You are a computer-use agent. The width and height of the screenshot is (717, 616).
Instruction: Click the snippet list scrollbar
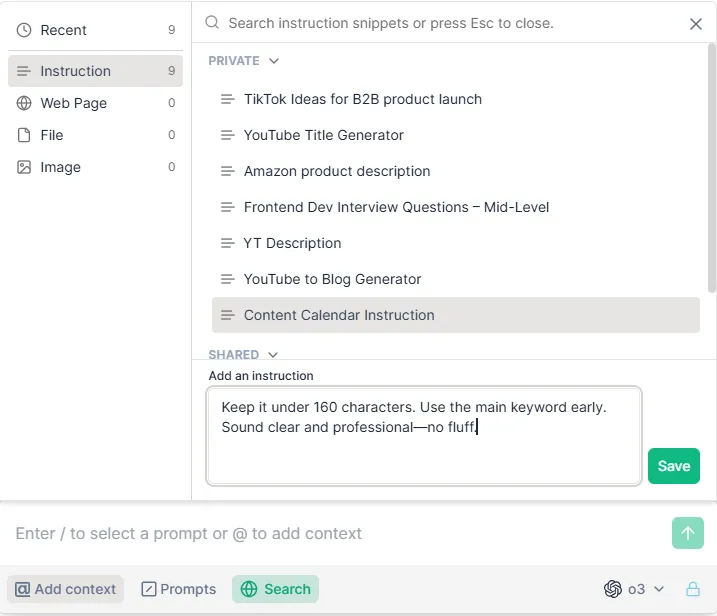point(711,168)
